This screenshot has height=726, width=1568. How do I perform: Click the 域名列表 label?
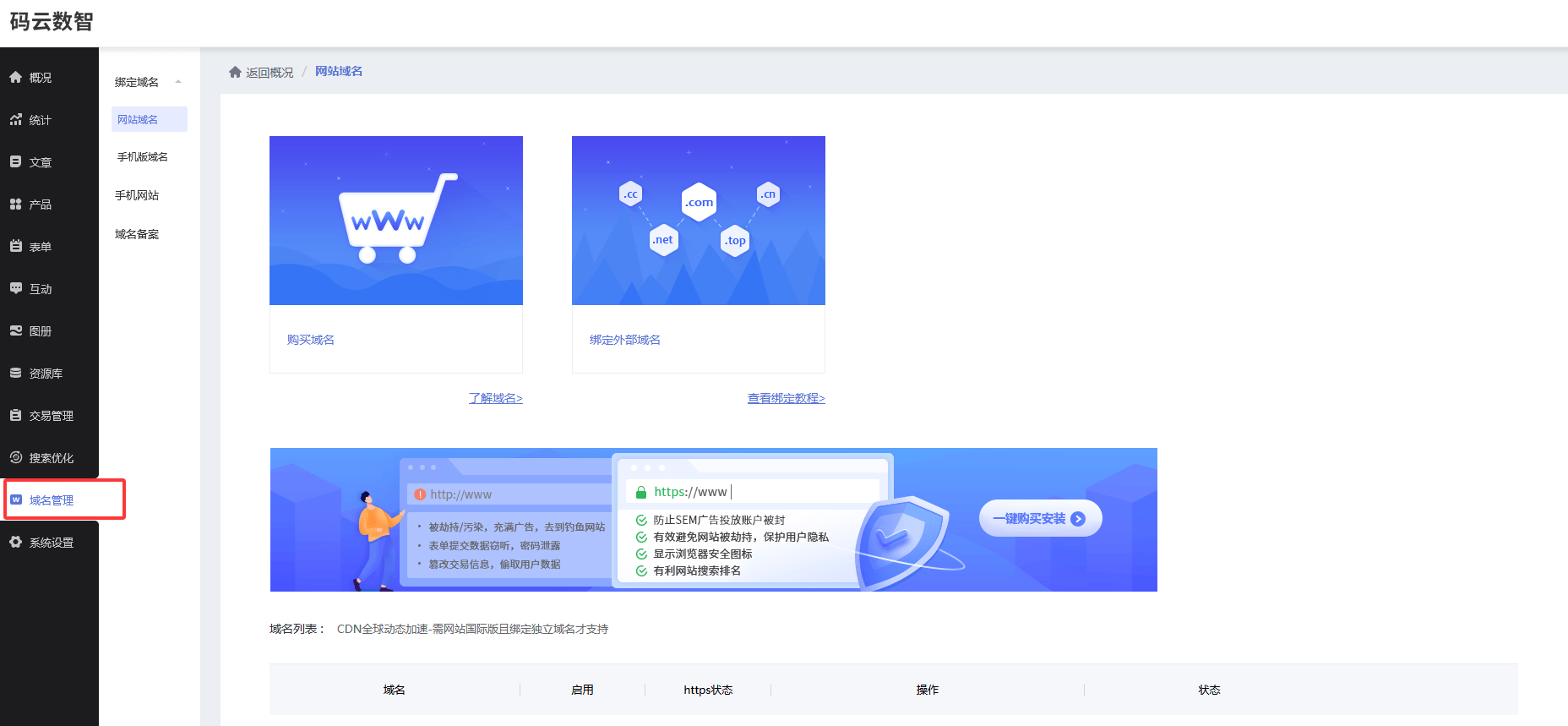coord(297,629)
